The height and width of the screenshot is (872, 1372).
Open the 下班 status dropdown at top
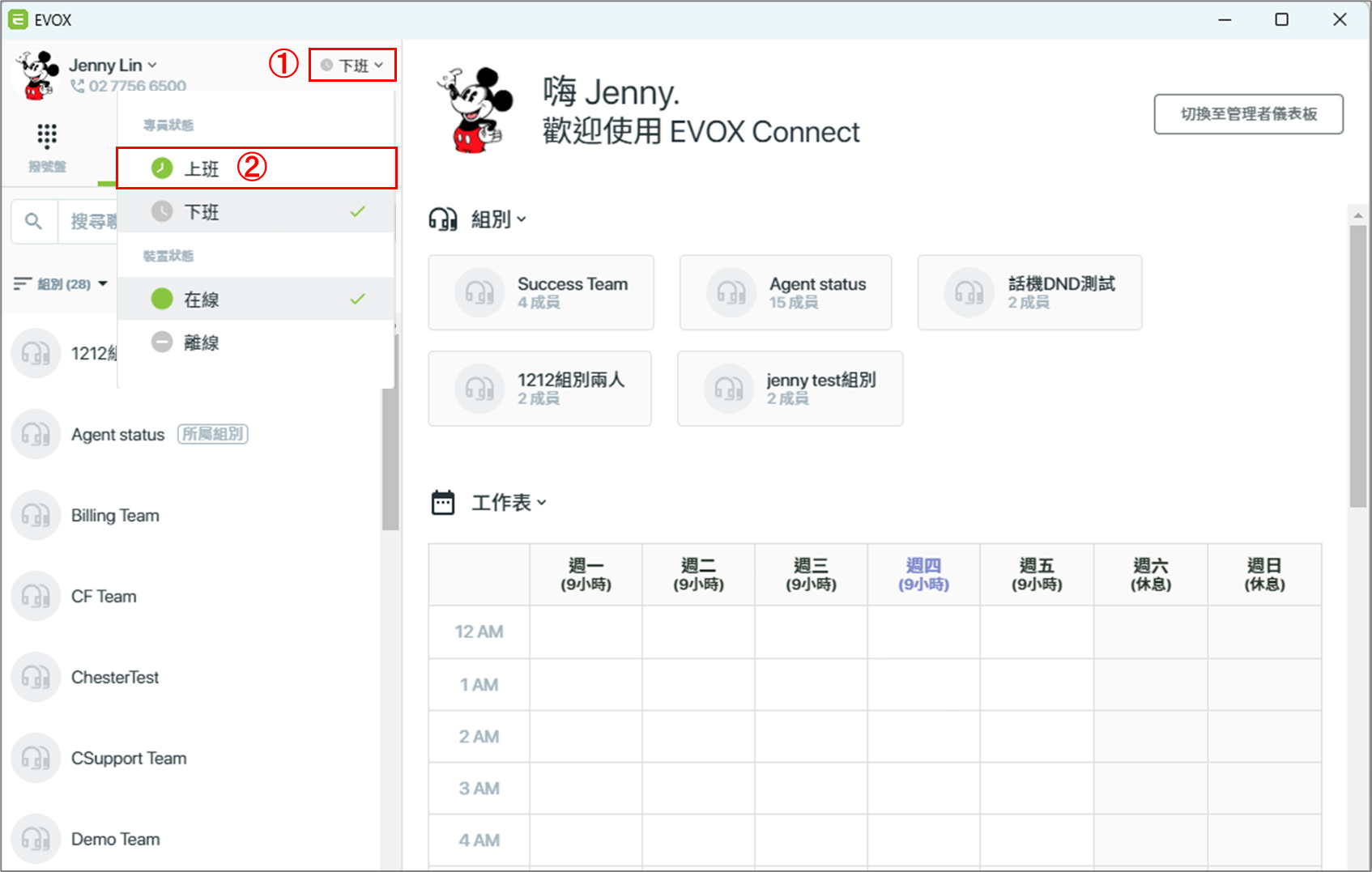pyautogui.click(x=352, y=65)
